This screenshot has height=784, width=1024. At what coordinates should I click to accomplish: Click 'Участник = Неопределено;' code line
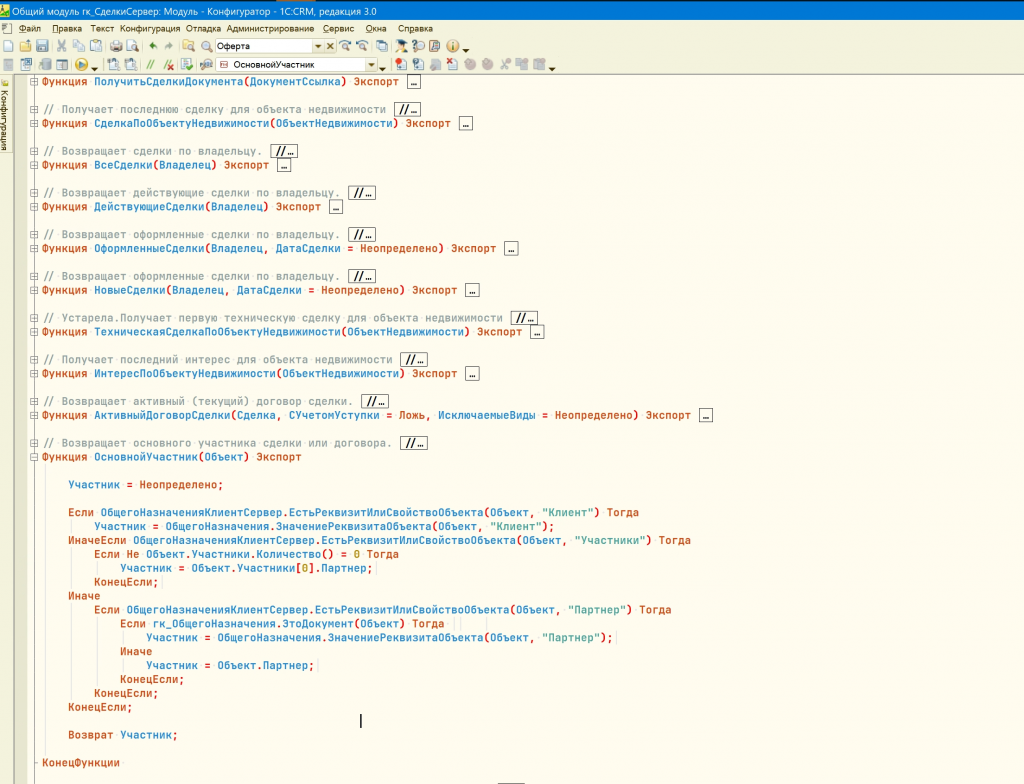coord(146,485)
